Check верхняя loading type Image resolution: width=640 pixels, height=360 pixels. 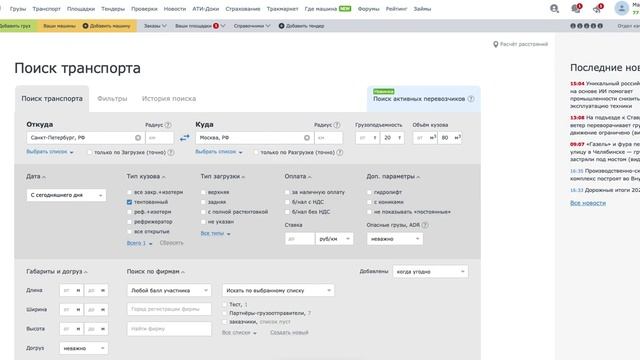(203, 192)
